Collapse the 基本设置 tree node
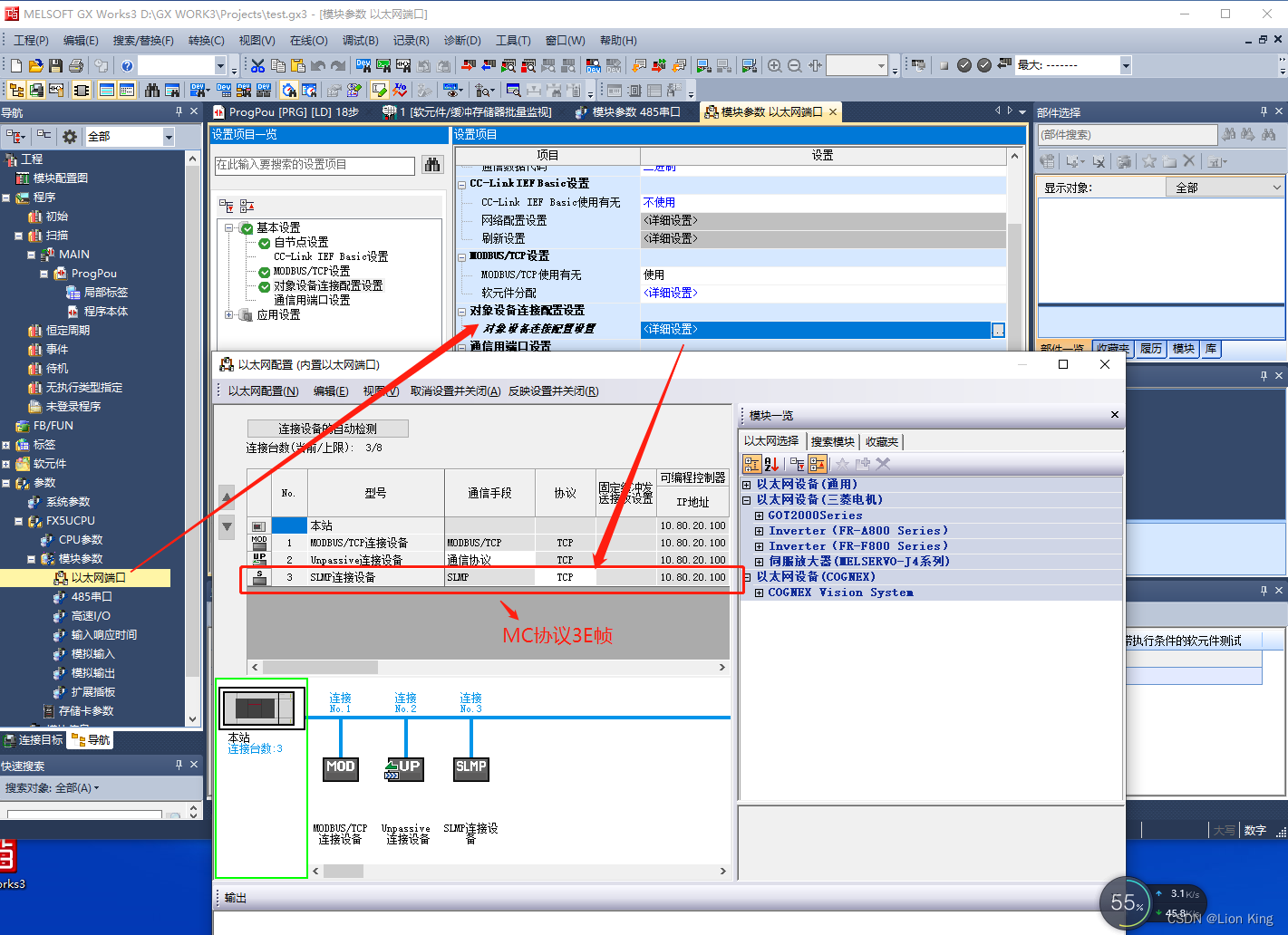Viewport: 1288px width, 935px height. click(230, 227)
